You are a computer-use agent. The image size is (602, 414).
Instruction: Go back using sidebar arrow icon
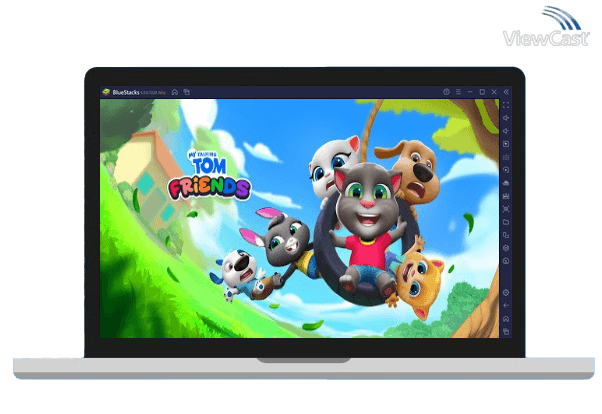[506, 306]
